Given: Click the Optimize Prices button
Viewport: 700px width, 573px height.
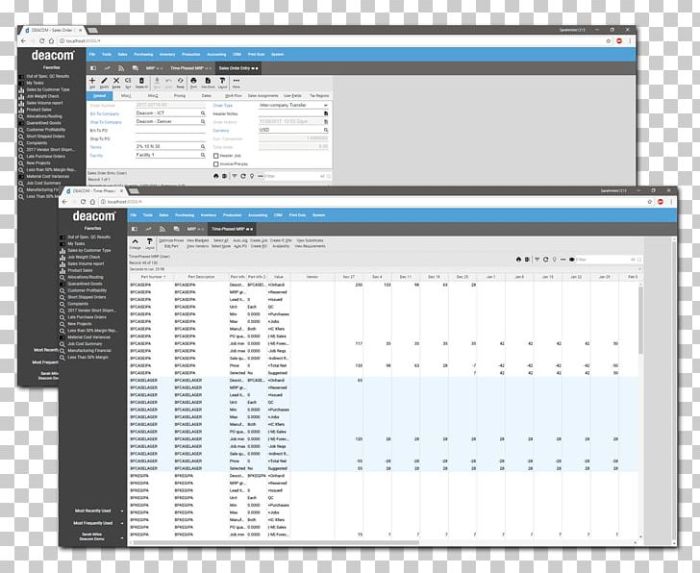Looking at the screenshot, I should point(171,241).
